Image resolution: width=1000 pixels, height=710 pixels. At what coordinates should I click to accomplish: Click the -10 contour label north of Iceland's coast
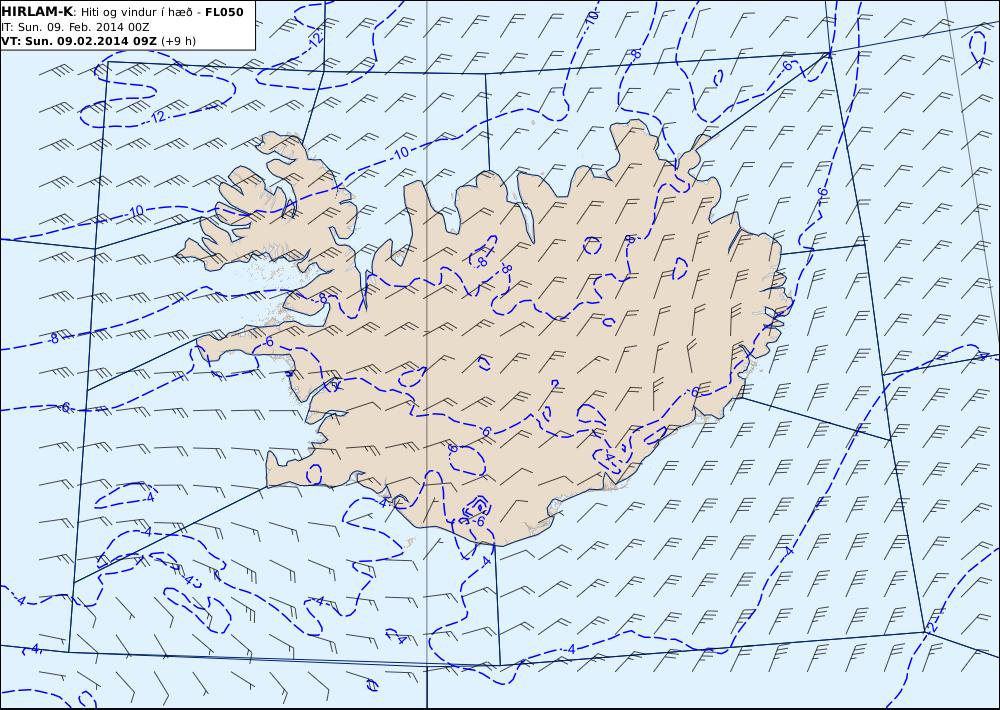[x=400, y=154]
